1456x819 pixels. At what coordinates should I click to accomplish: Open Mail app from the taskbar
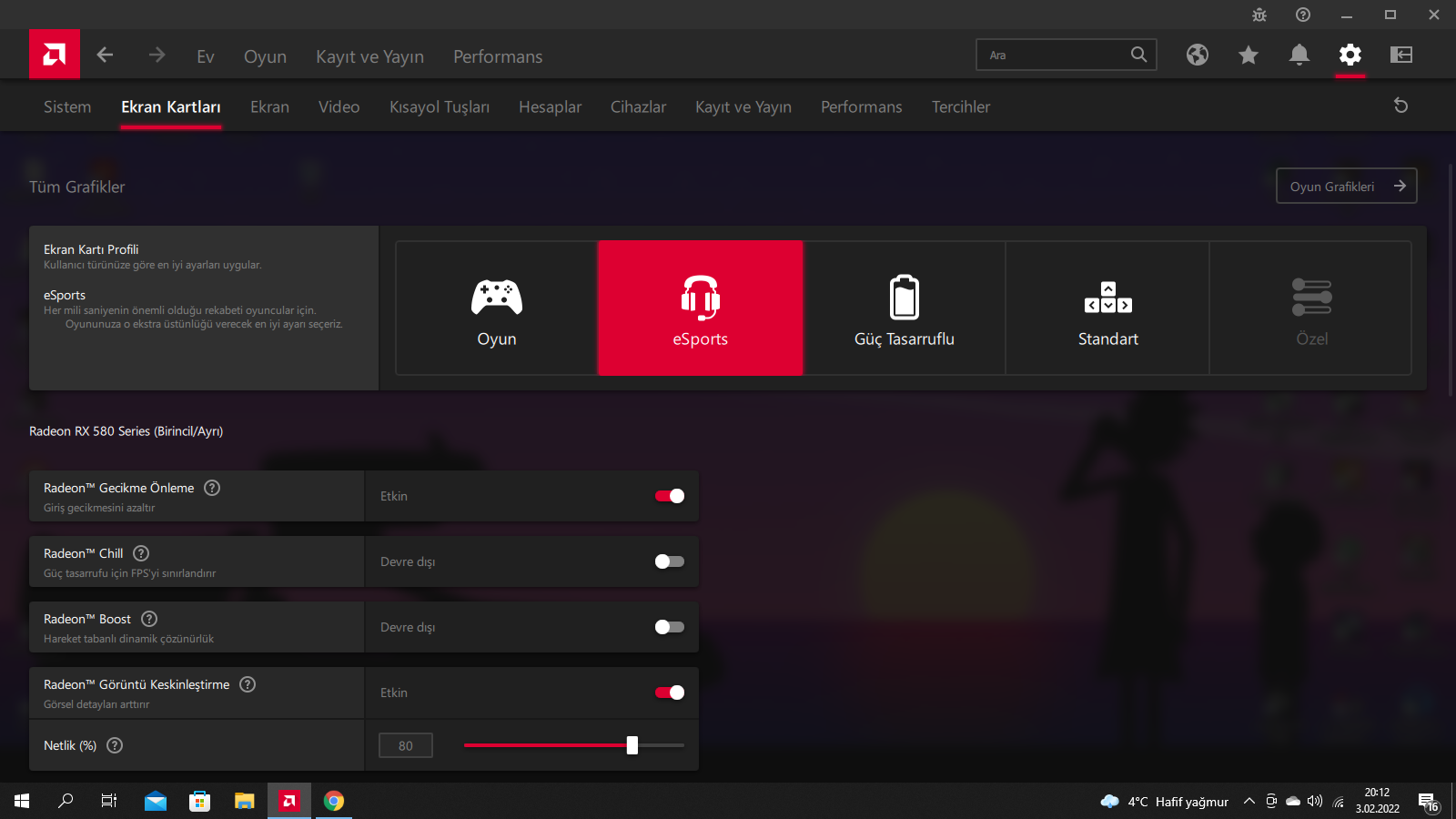click(156, 801)
